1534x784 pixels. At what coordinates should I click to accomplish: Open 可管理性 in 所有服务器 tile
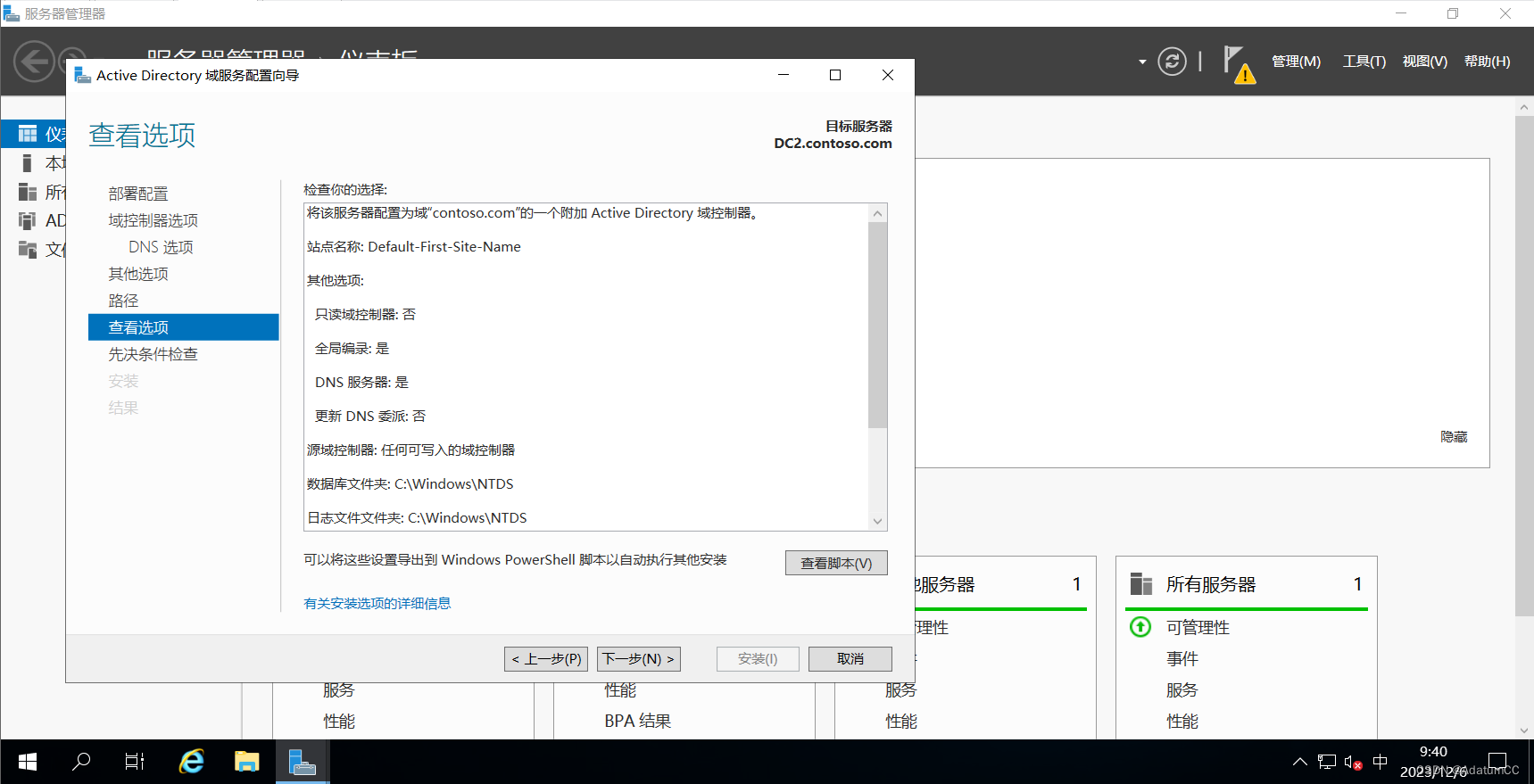(x=1198, y=628)
